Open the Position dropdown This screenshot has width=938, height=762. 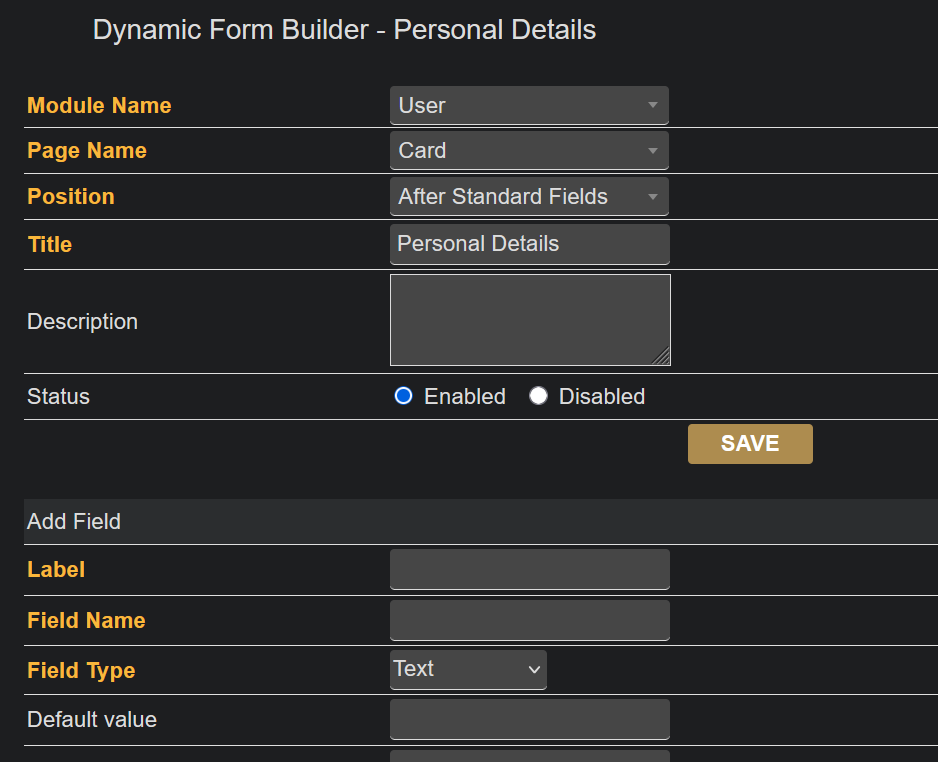pos(528,197)
